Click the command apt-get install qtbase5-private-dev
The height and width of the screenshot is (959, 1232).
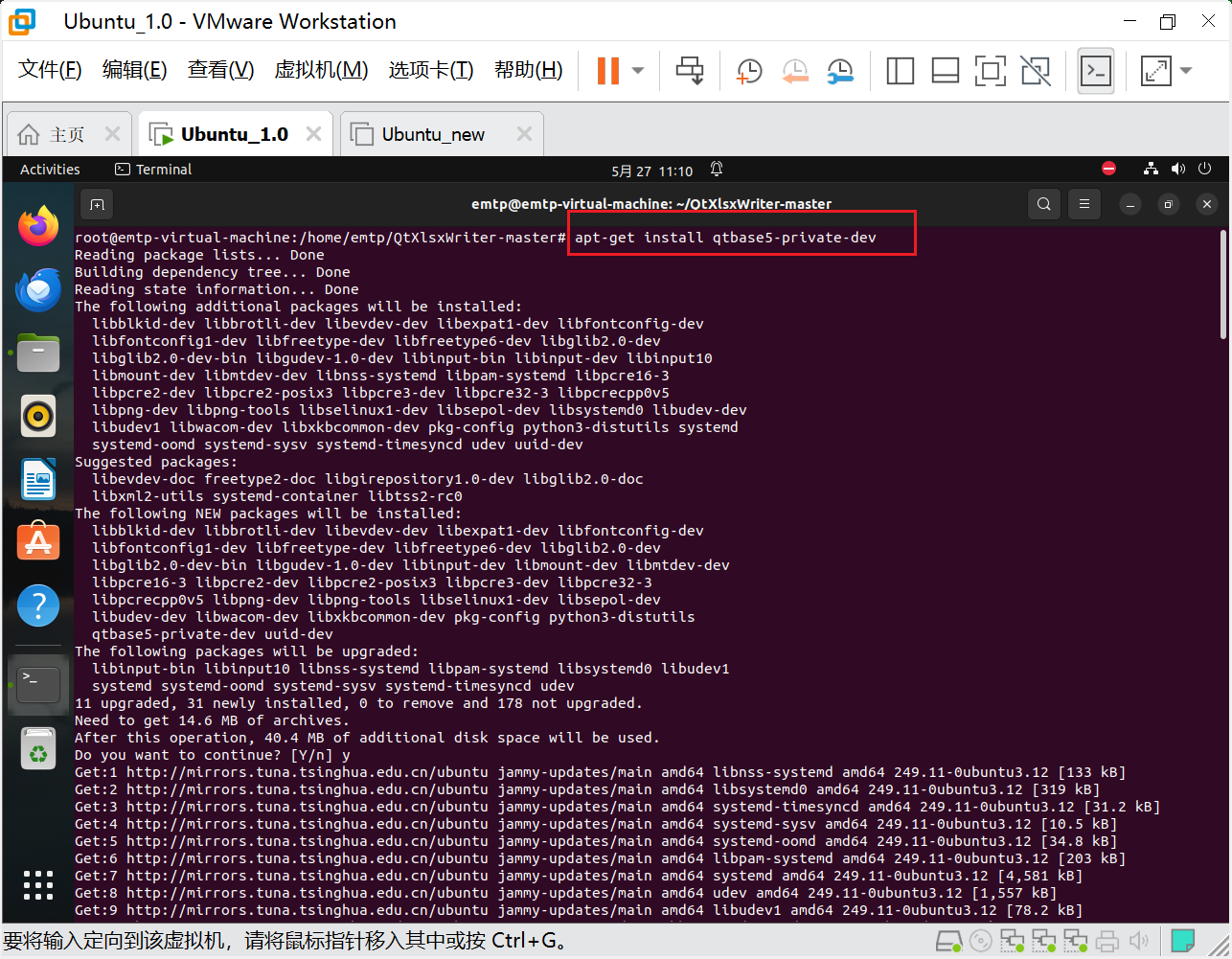725,238
